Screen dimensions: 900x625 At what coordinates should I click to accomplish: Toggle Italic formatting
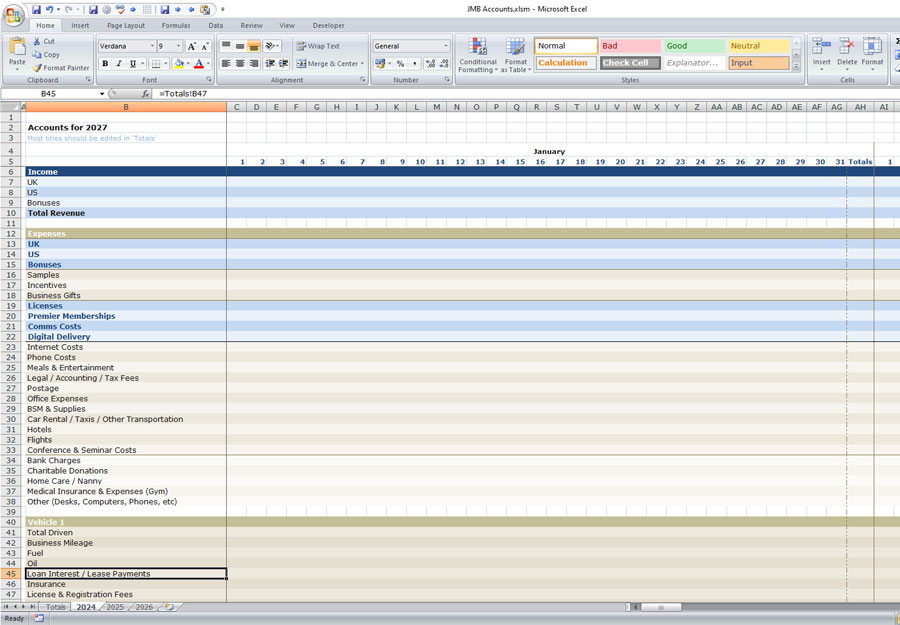click(x=119, y=64)
